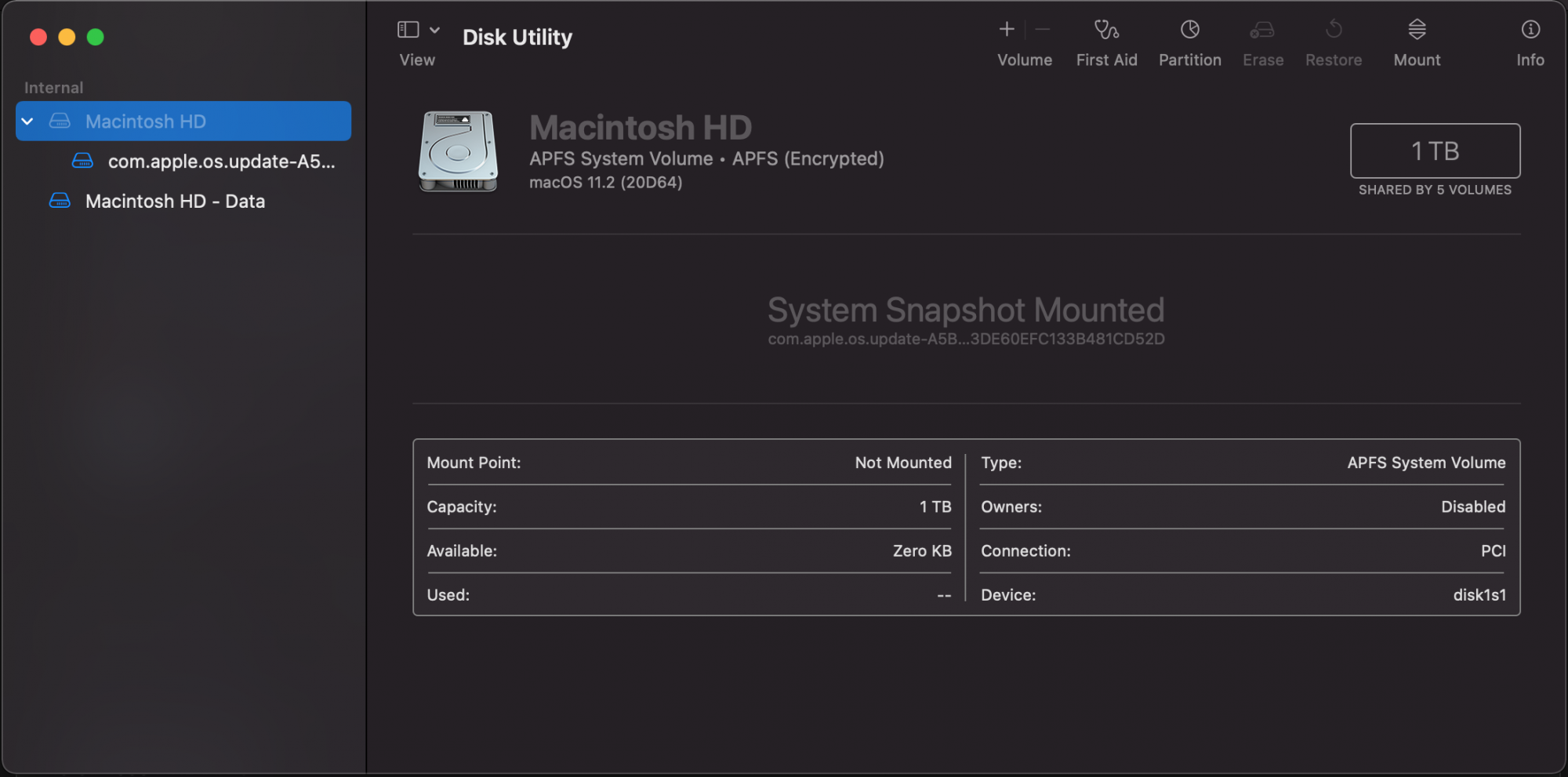The height and width of the screenshot is (777, 1568).
Task: Click the 'Internal' sidebar section header
Action: click(53, 88)
